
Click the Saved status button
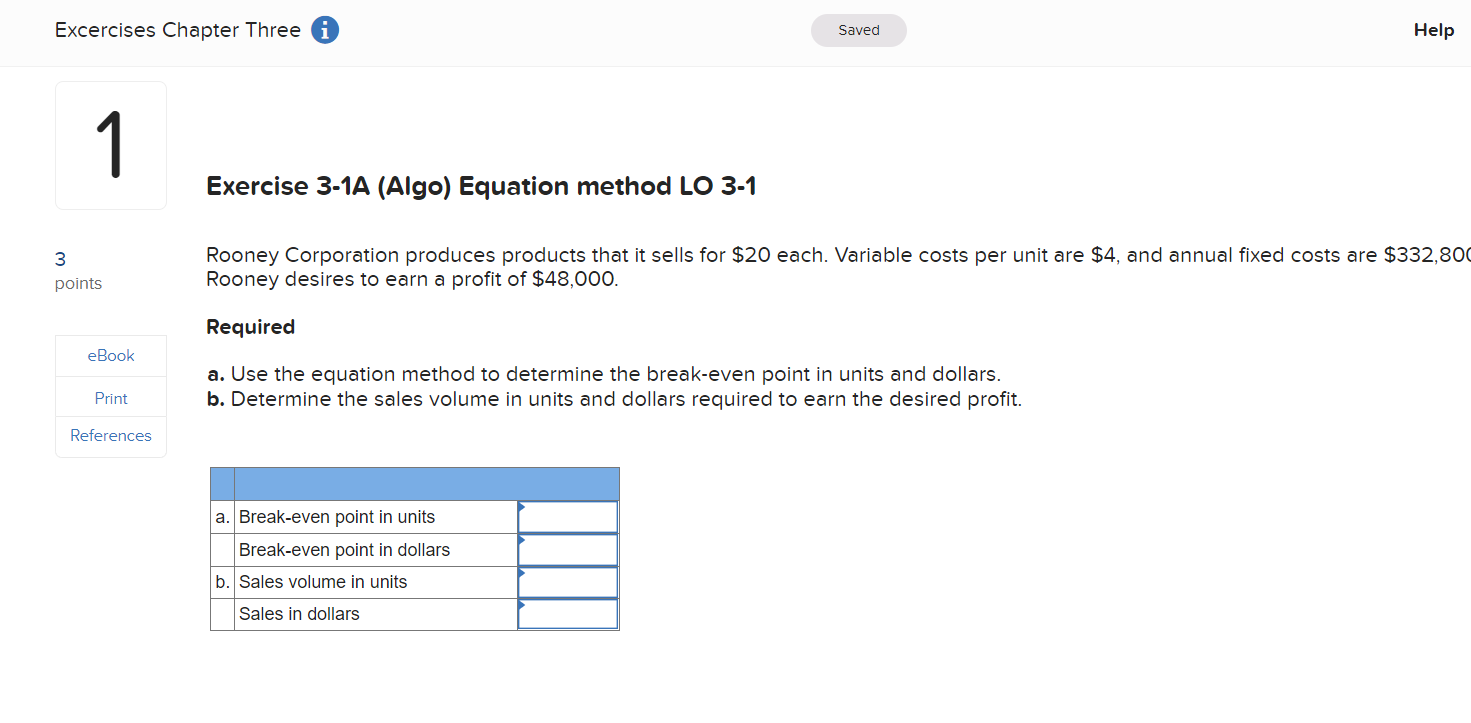click(858, 30)
